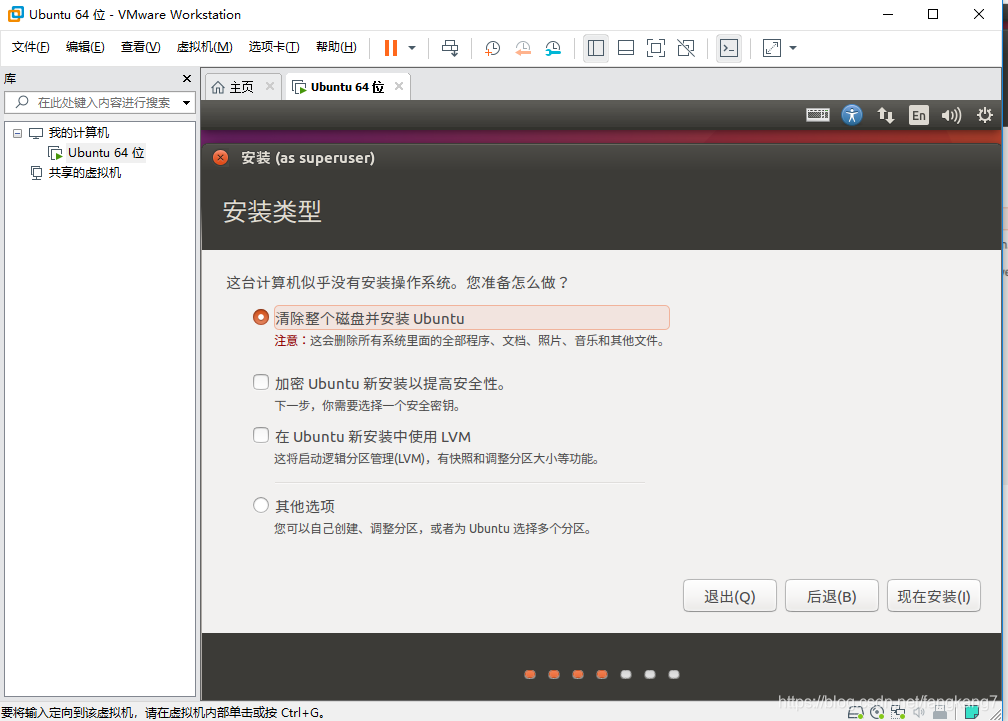This screenshot has width=1008, height=721.
Task: Enable encrypting the new Ubuntu installation
Action: (x=261, y=382)
